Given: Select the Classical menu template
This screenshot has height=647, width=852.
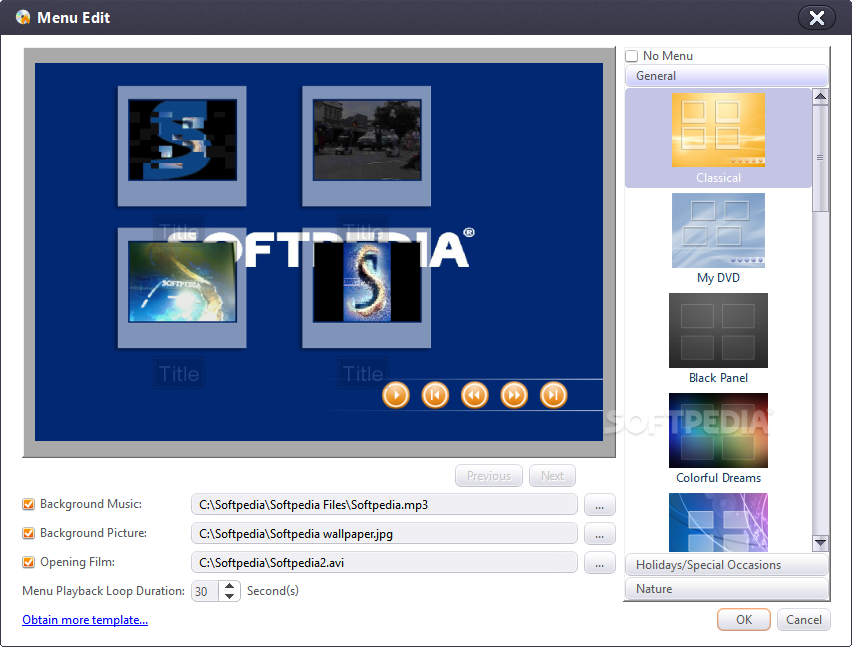Looking at the screenshot, I should tap(718, 138).
